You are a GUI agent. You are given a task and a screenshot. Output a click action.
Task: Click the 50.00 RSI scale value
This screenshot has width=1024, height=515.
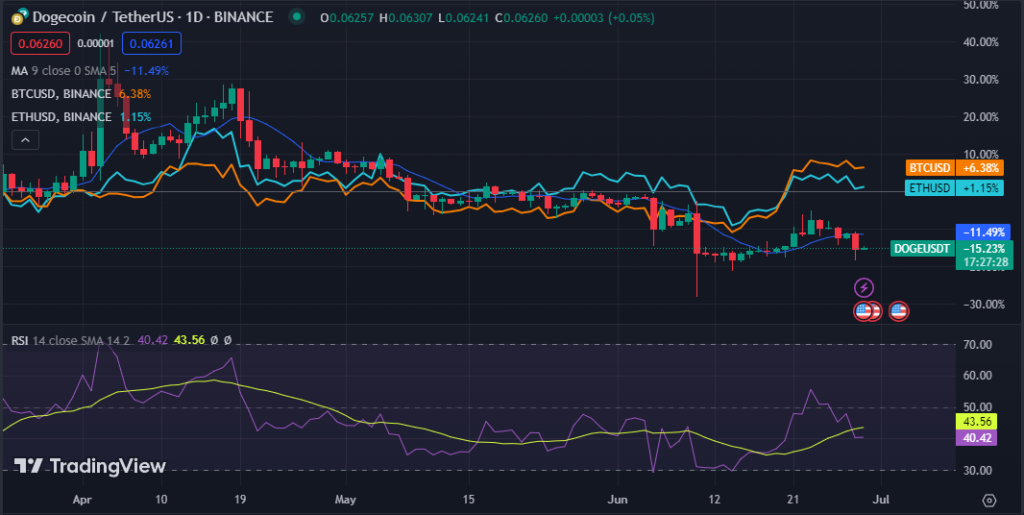click(979, 407)
